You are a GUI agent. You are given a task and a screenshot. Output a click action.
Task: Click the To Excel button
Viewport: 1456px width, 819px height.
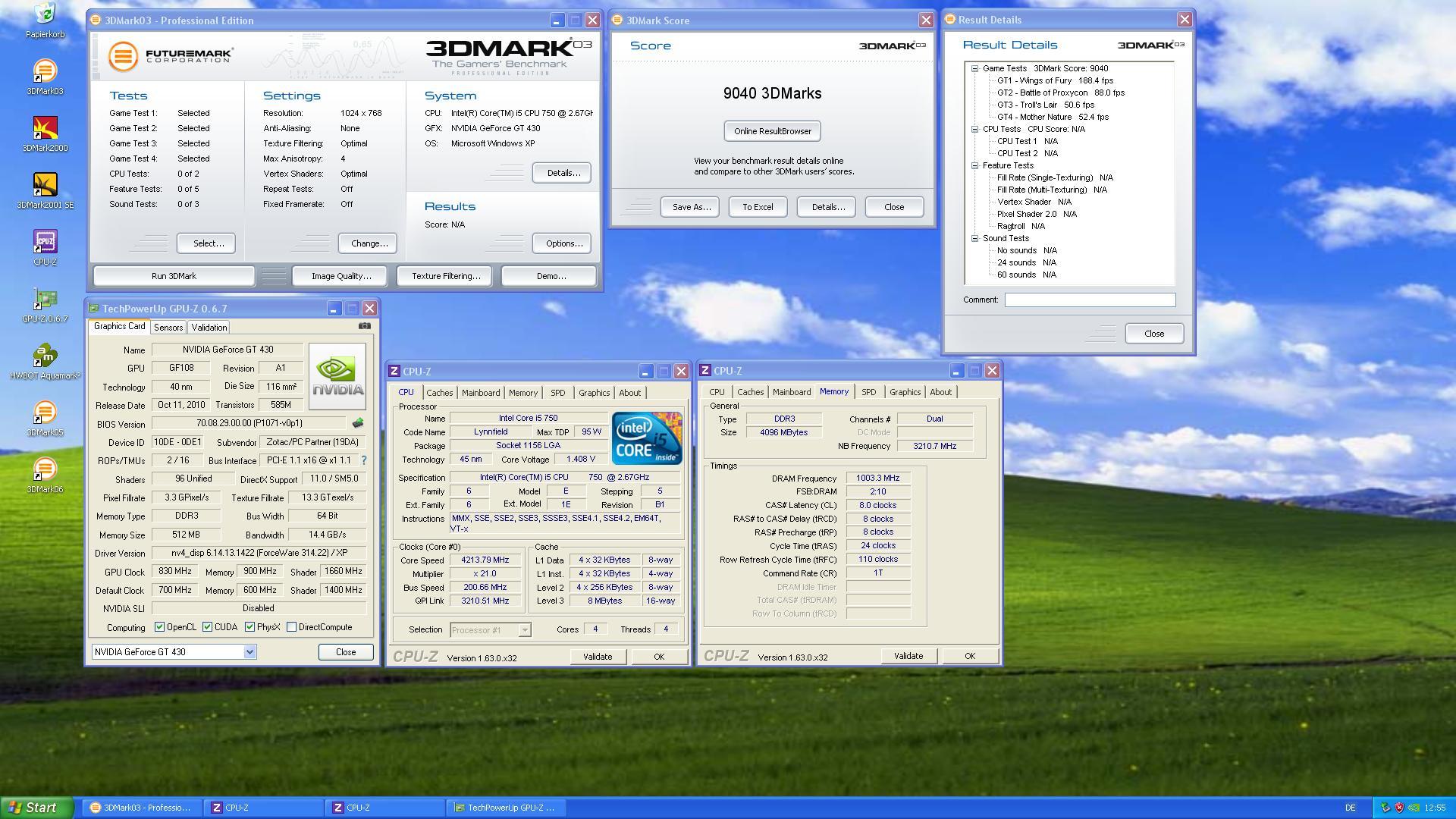(758, 207)
